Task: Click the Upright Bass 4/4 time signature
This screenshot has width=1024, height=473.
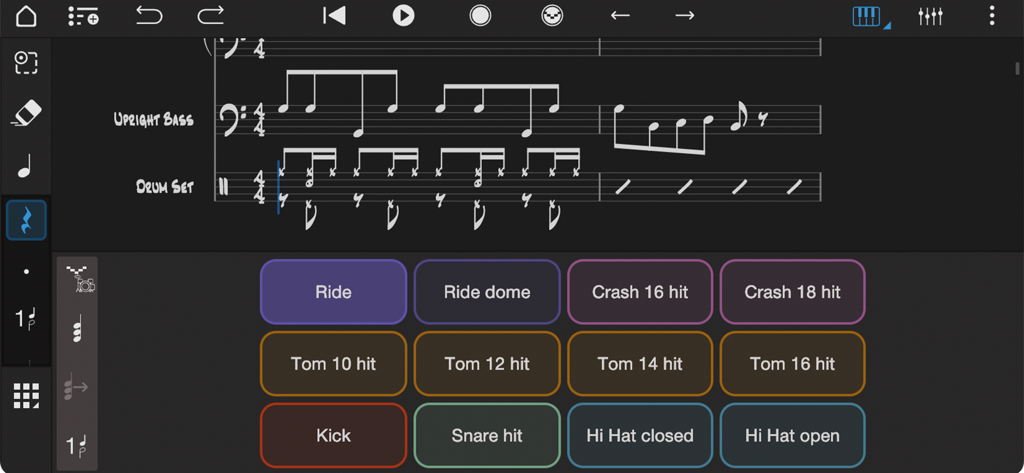Action: click(x=261, y=120)
